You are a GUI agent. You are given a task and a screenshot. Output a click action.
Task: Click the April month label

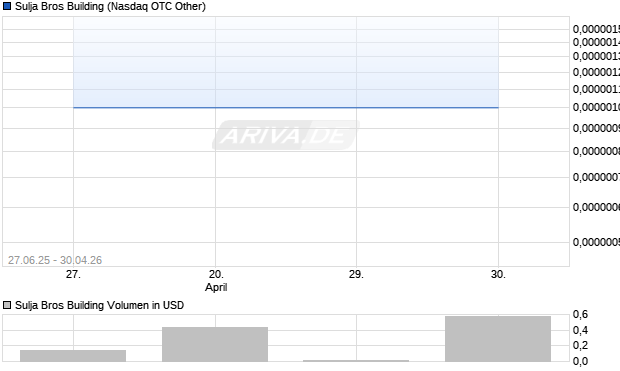point(216,287)
